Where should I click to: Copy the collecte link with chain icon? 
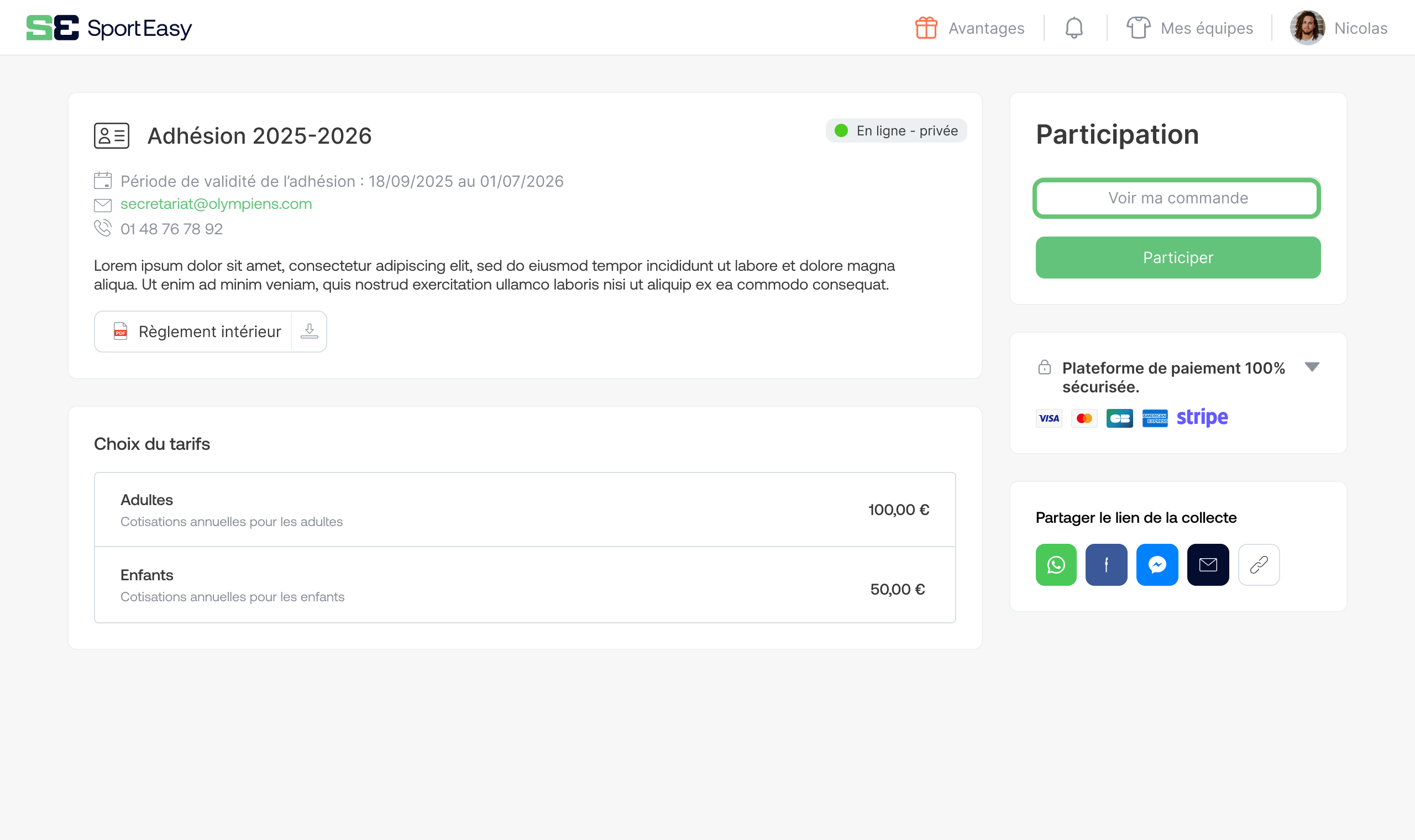[1259, 564]
